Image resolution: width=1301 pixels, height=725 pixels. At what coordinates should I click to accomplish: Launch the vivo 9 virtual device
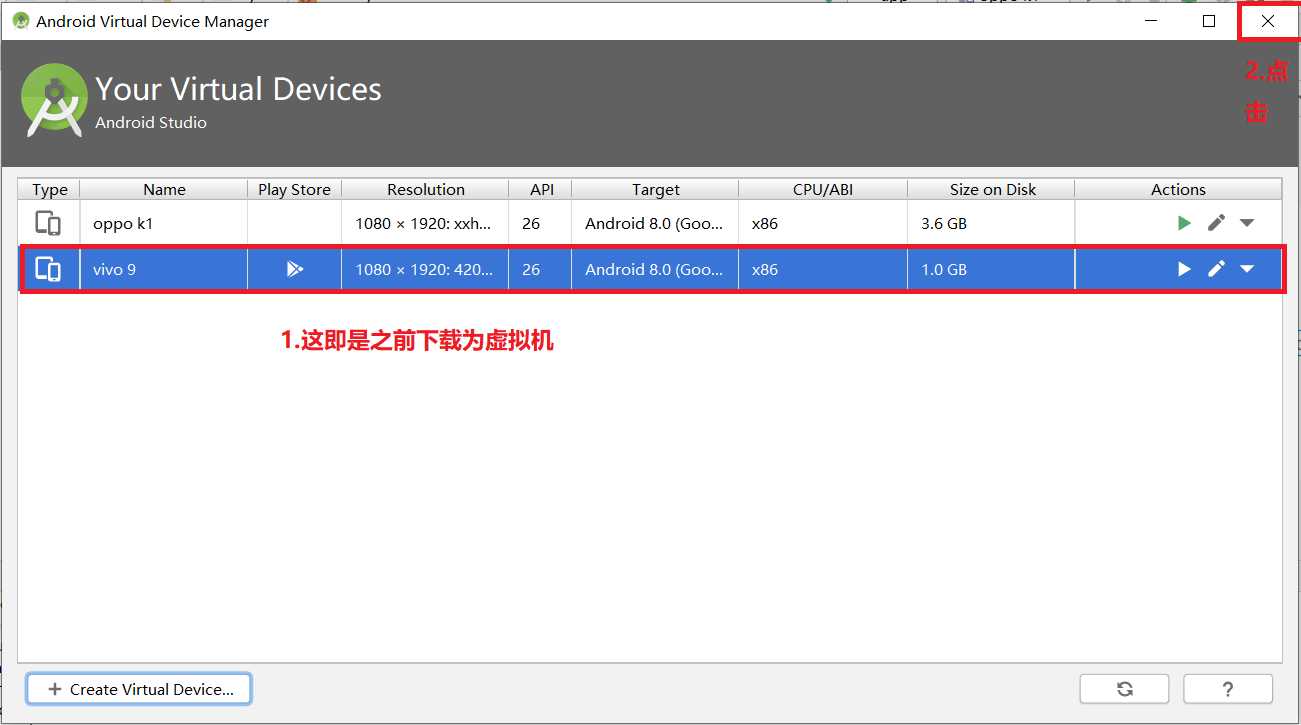click(1184, 269)
